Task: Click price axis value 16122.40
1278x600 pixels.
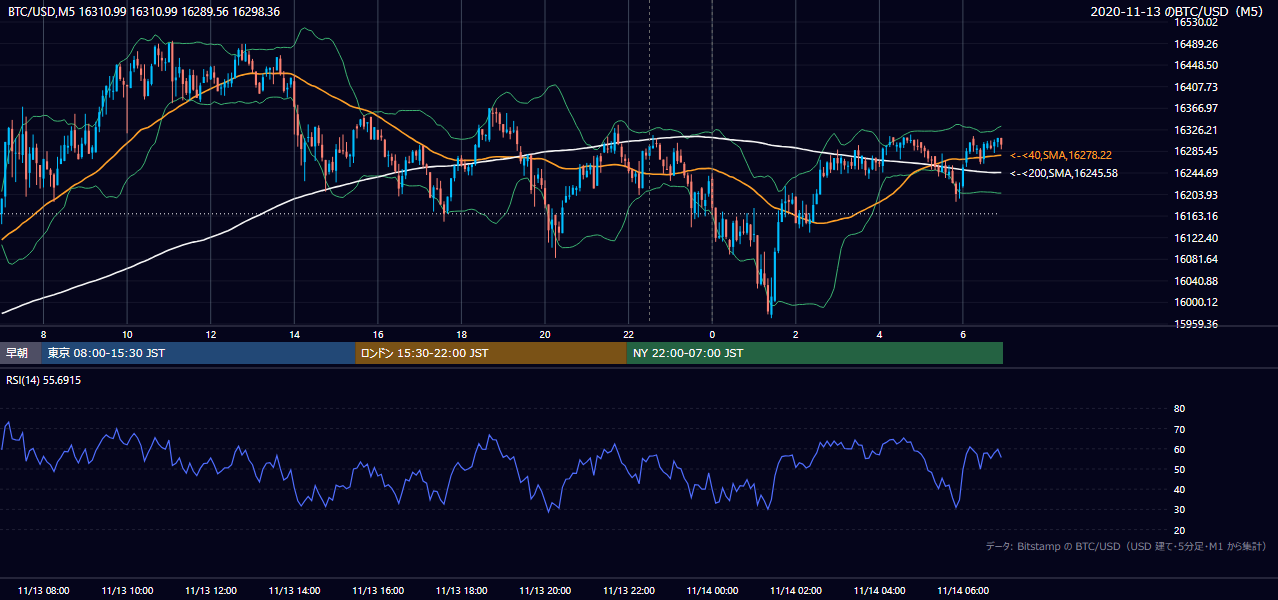Action: point(1195,238)
